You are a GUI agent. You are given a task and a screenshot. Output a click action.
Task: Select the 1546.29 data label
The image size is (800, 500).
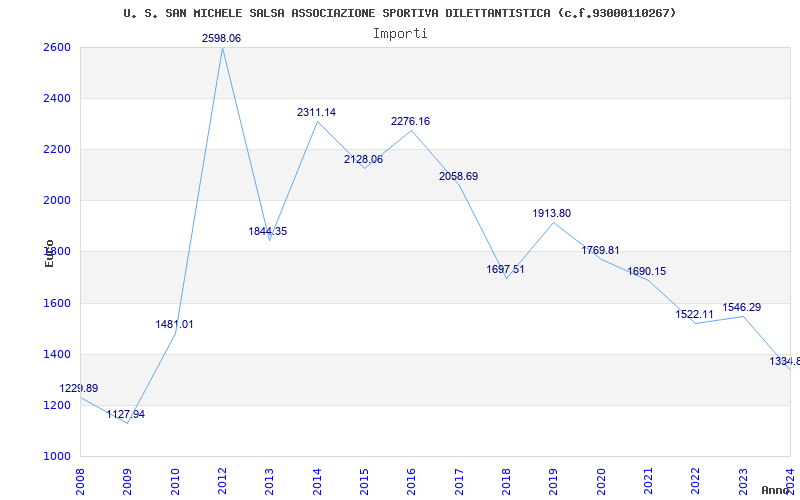(x=741, y=307)
